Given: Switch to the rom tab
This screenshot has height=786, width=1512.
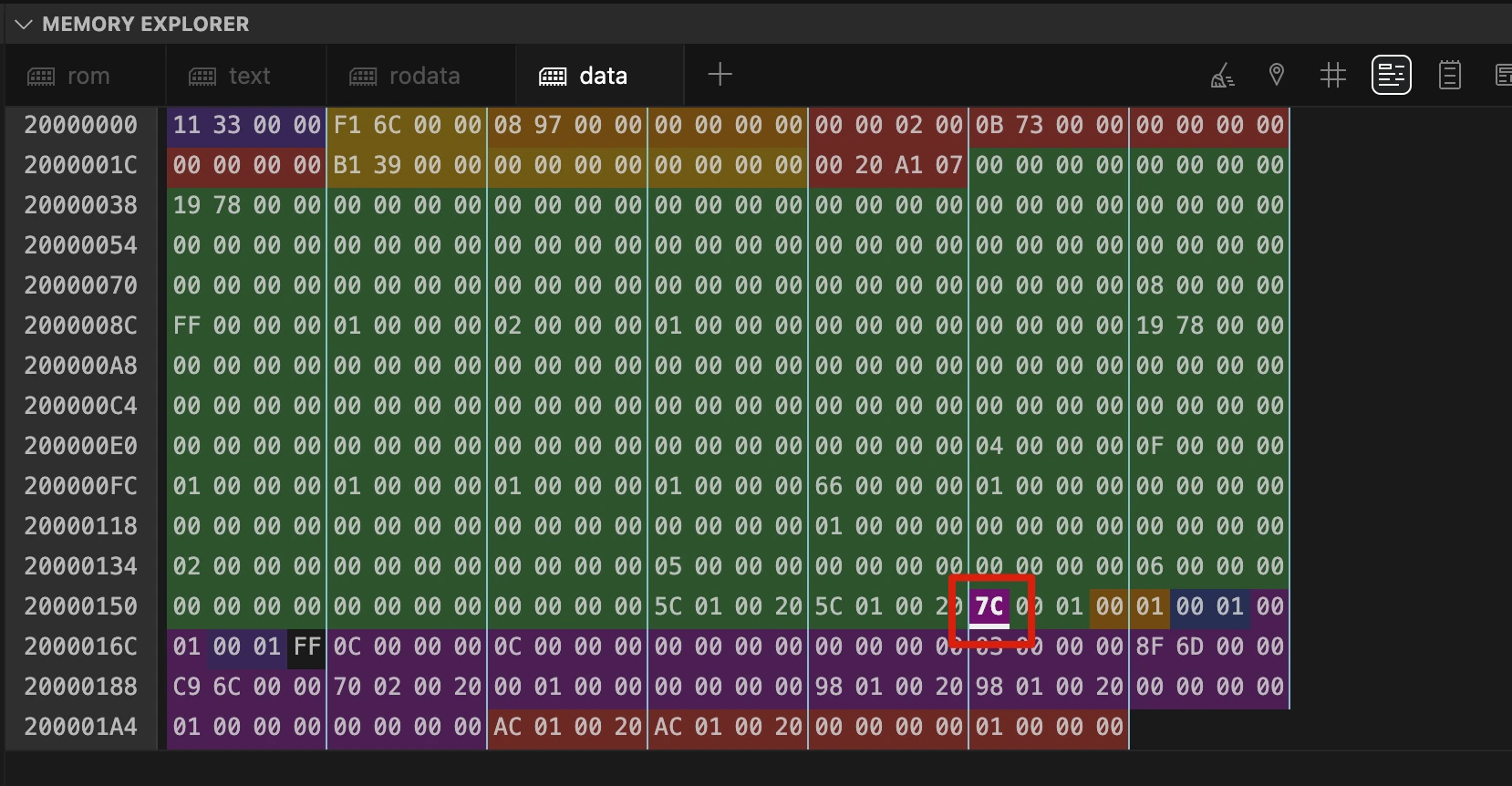Looking at the screenshot, I should [88, 77].
